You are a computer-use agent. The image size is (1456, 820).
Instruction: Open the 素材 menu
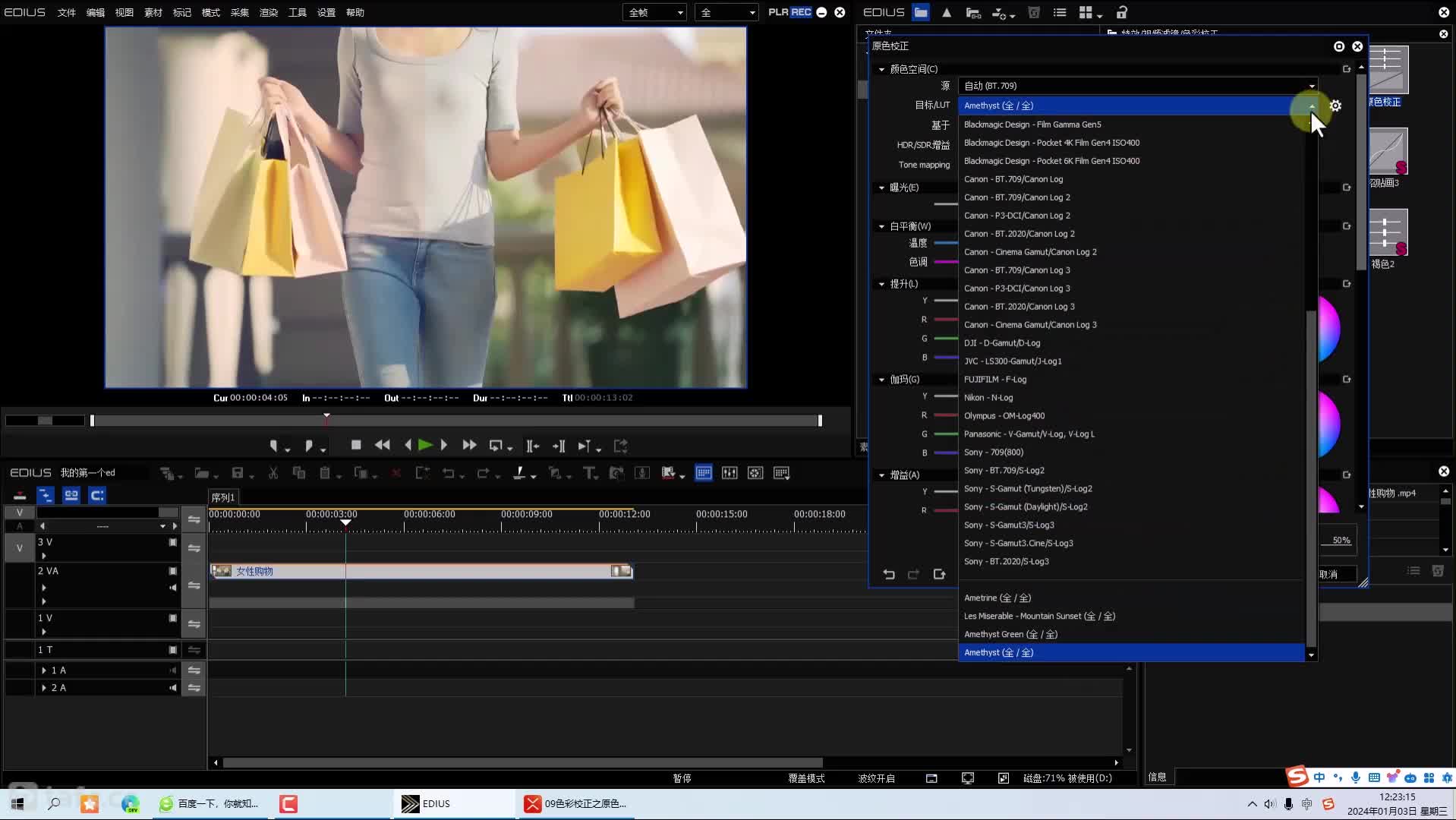point(153,12)
